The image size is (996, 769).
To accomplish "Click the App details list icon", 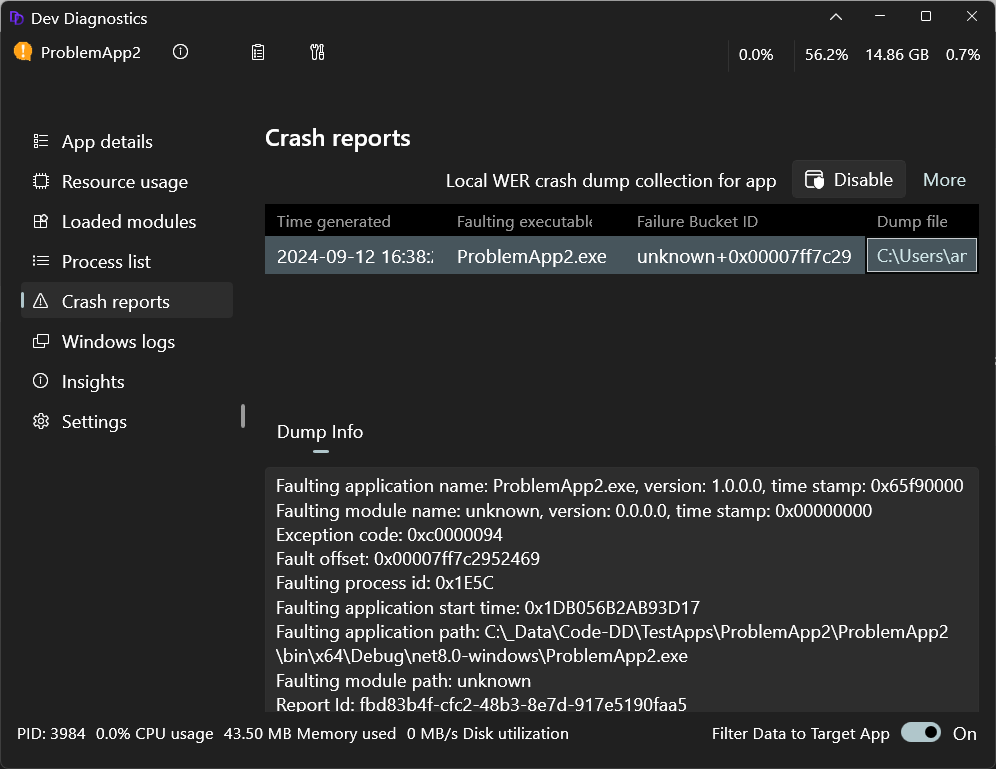I will [x=41, y=141].
